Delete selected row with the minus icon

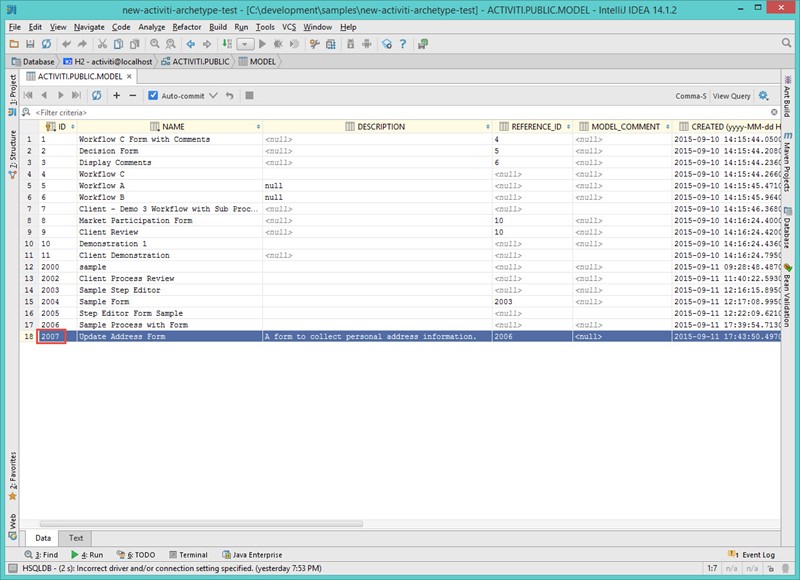click(133, 97)
